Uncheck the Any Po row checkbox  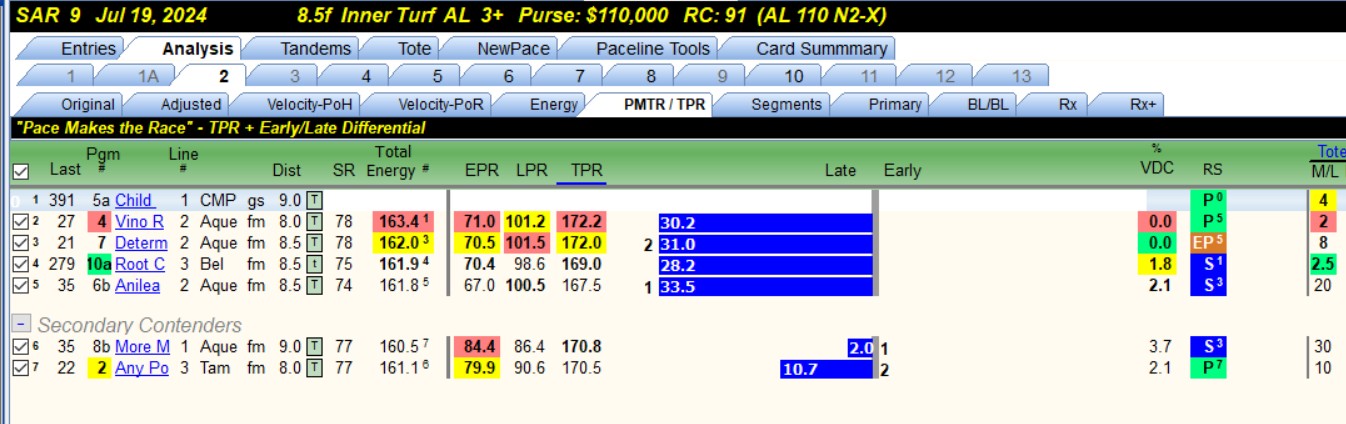(x=20, y=368)
